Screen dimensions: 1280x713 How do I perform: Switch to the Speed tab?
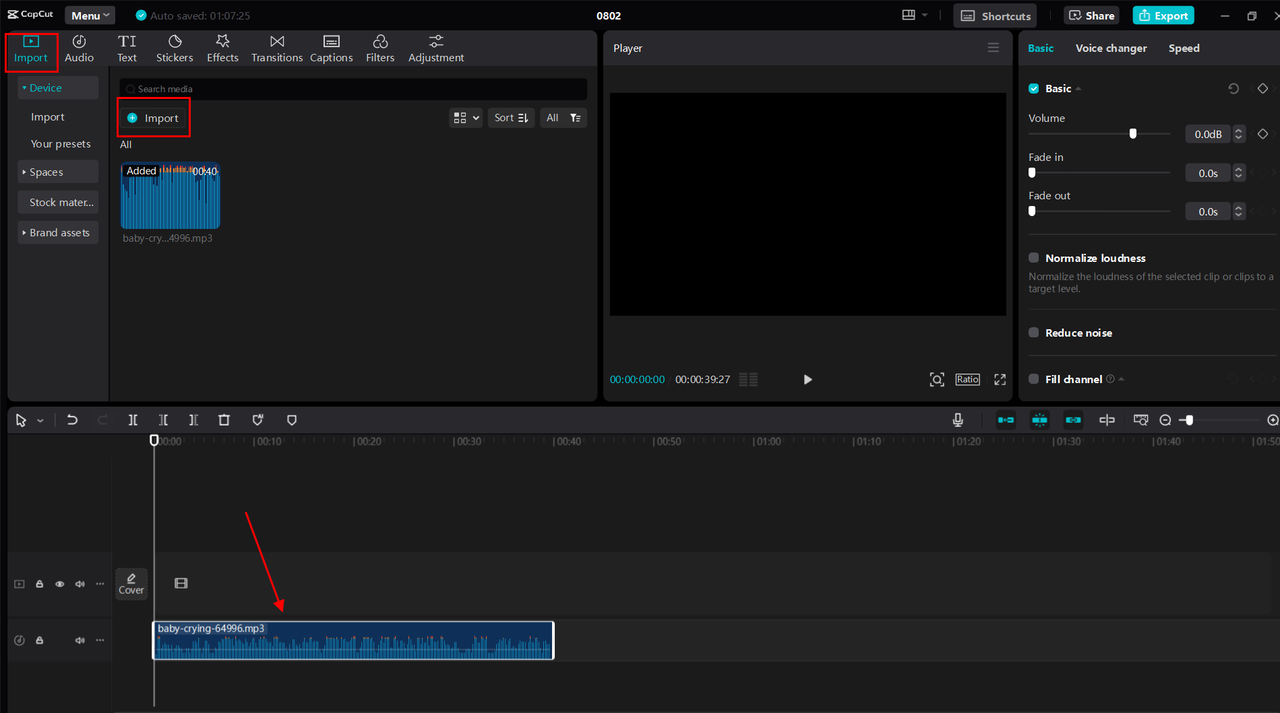point(1184,48)
